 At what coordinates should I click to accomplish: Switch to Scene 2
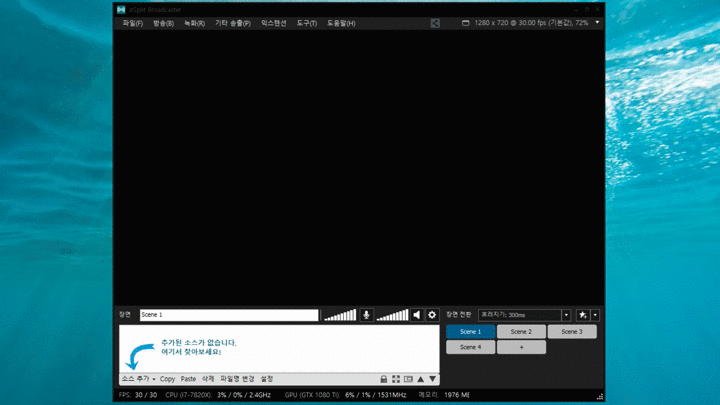pyautogui.click(x=521, y=332)
